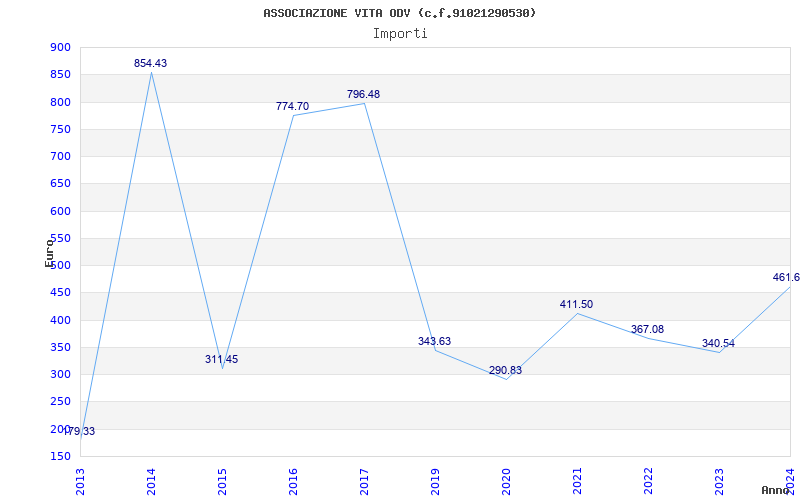Click the 750 y-axis tick label
Image resolution: width=800 pixels, height=500 pixels.
coord(60,129)
